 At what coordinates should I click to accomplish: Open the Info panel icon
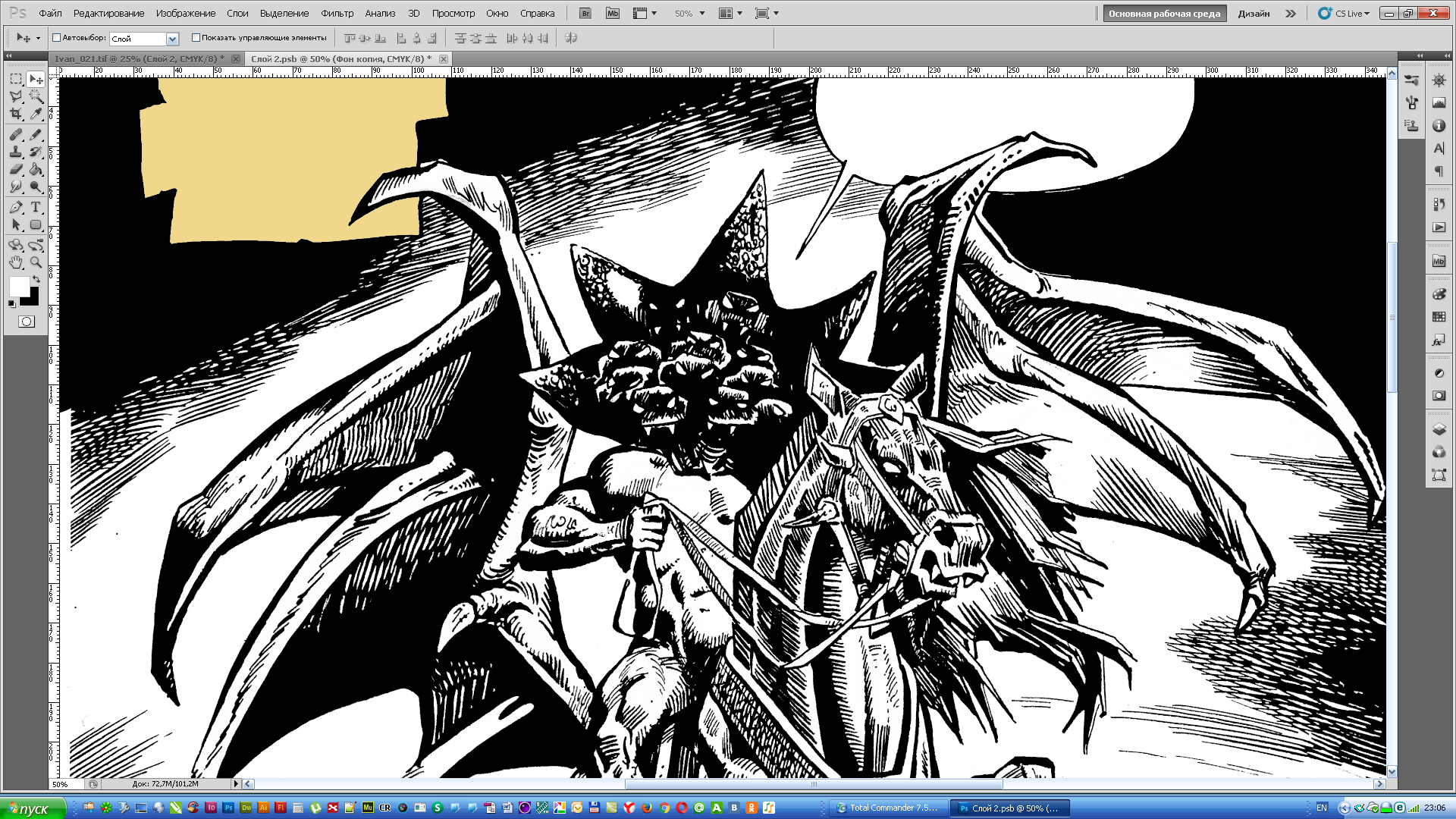point(1439,125)
